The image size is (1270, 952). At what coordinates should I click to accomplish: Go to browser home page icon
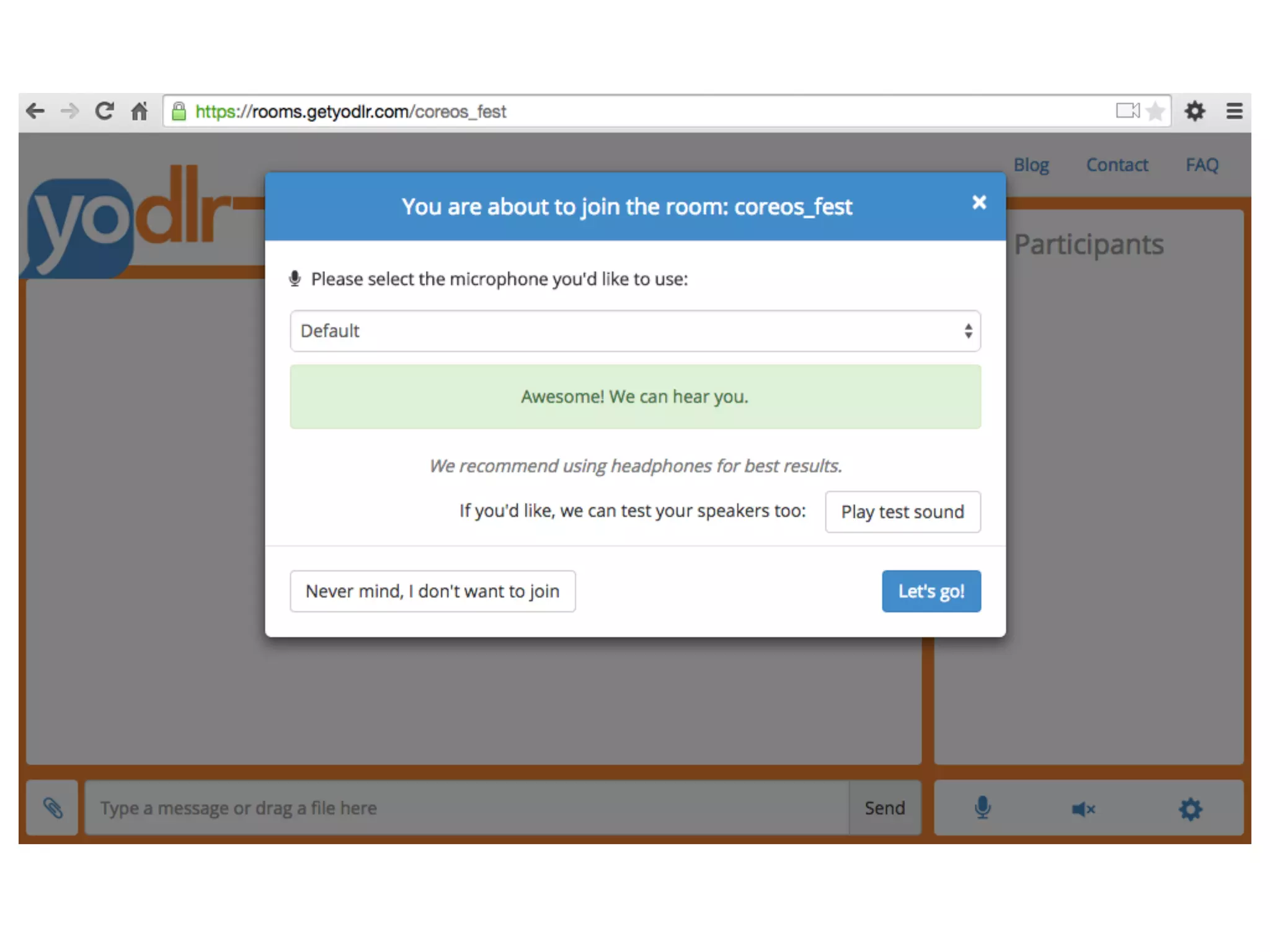(140, 112)
